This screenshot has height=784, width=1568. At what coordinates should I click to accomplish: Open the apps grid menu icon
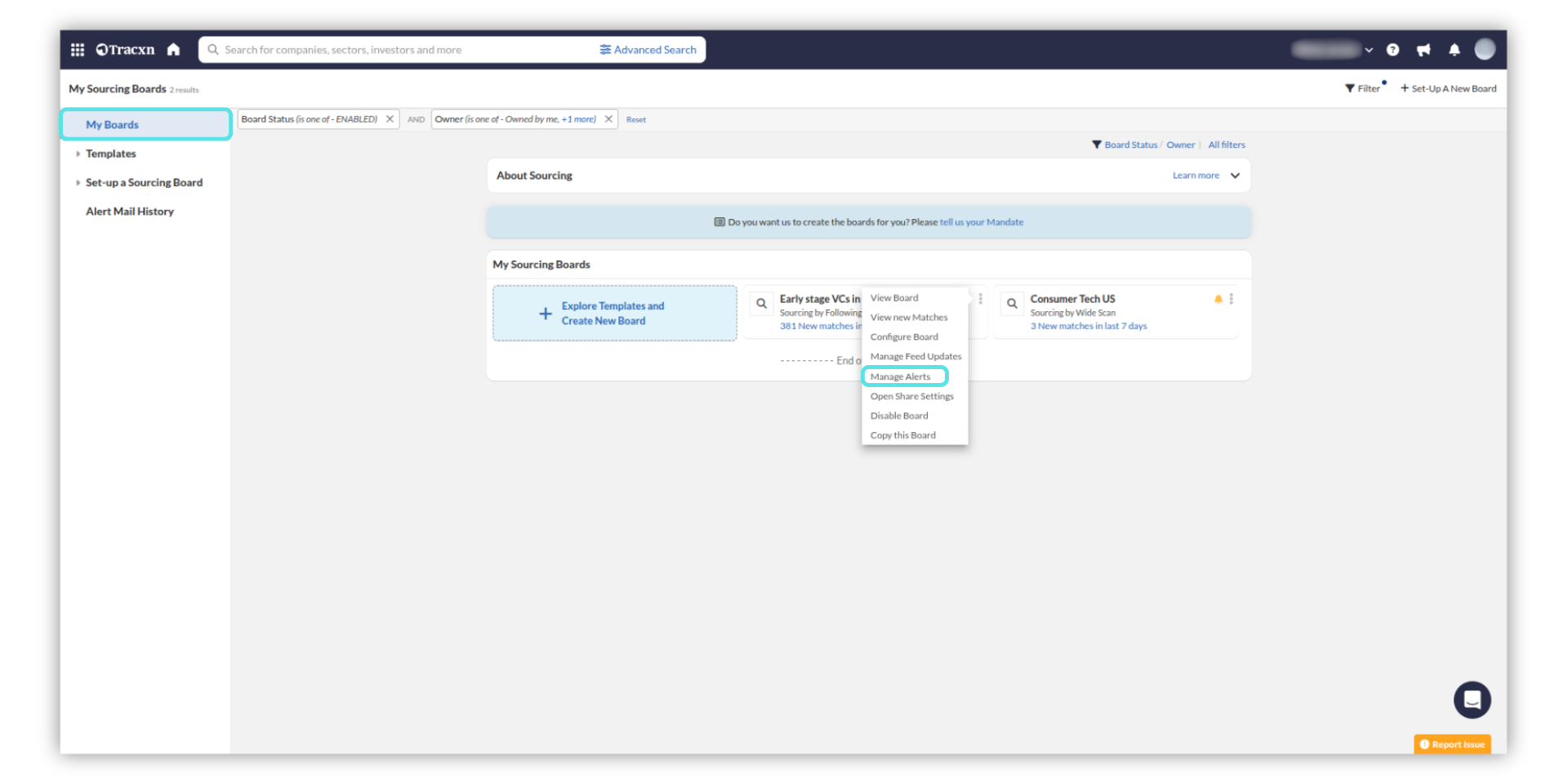pyautogui.click(x=78, y=50)
